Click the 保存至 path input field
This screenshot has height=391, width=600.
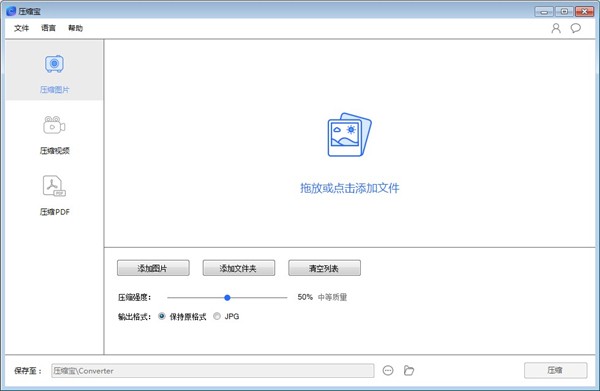[213, 370]
